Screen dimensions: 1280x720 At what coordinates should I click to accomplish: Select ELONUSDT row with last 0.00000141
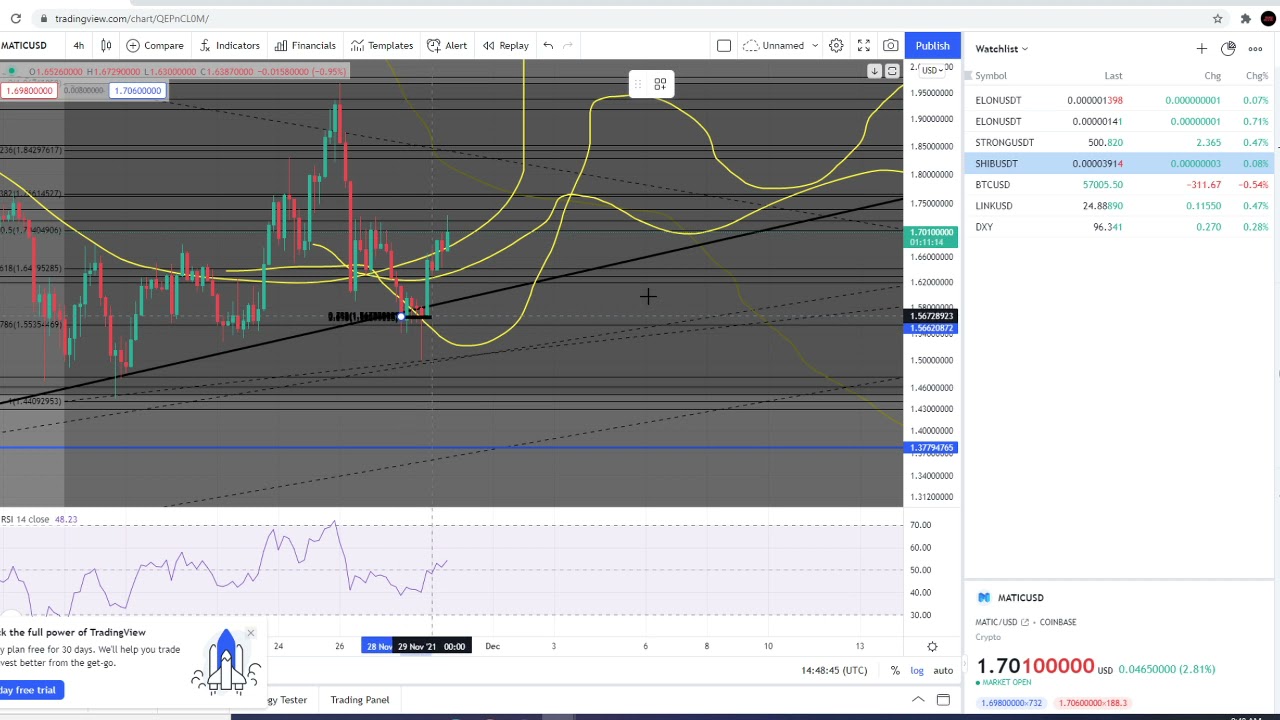click(1121, 121)
